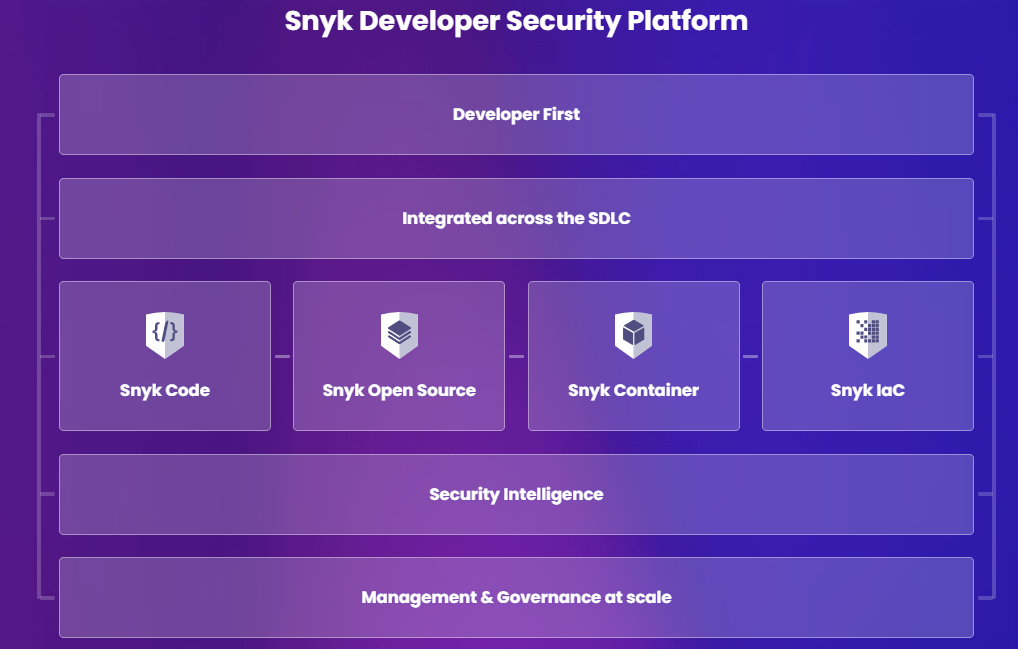Image resolution: width=1018 pixels, height=649 pixels.
Task: Select the Integrated across the SDLC panel
Action: coord(516,218)
